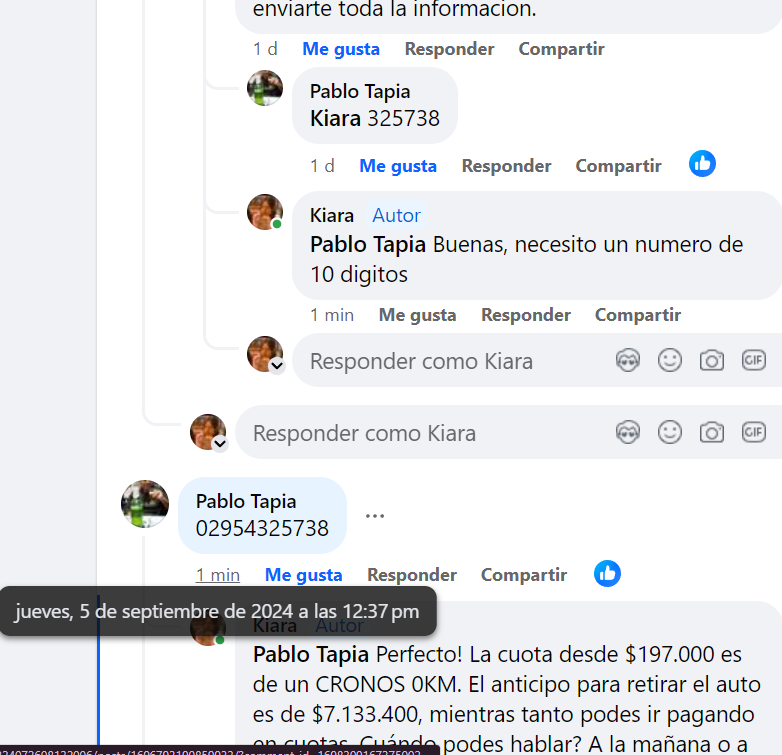
Task: Open the 1 min timestamp link
Action: click(218, 574)
